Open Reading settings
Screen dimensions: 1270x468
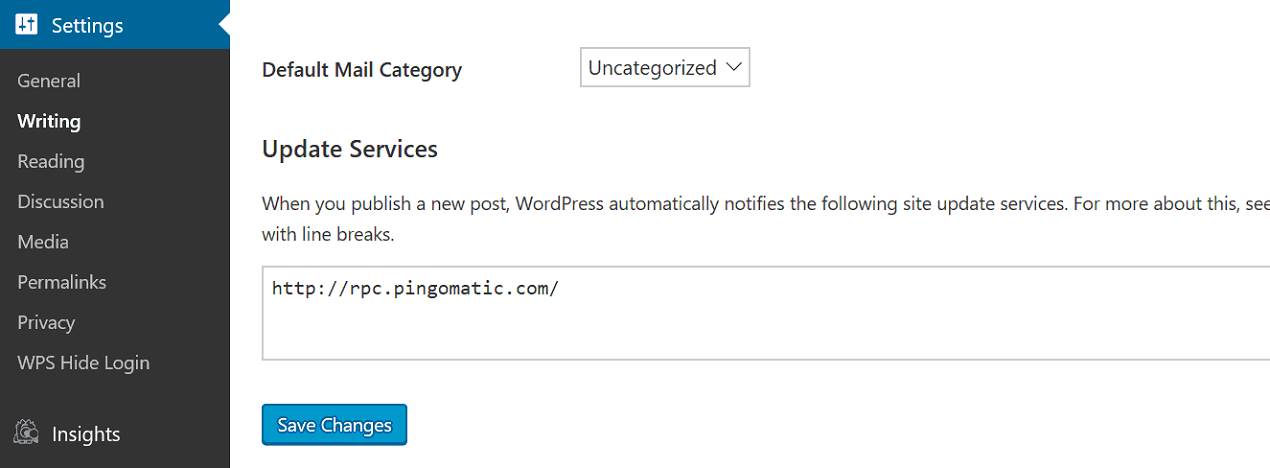point(51,161)
